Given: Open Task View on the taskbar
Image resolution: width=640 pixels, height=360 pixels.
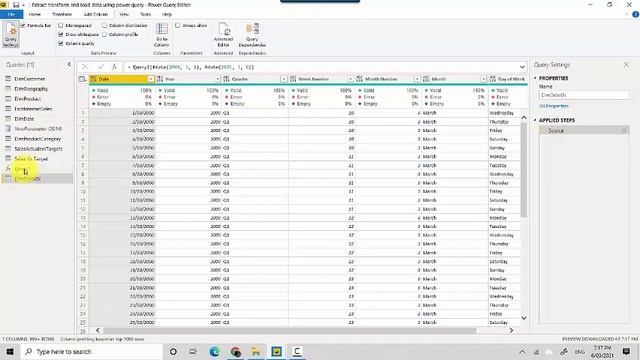Looking at the screenshot, I should point(193,351).
